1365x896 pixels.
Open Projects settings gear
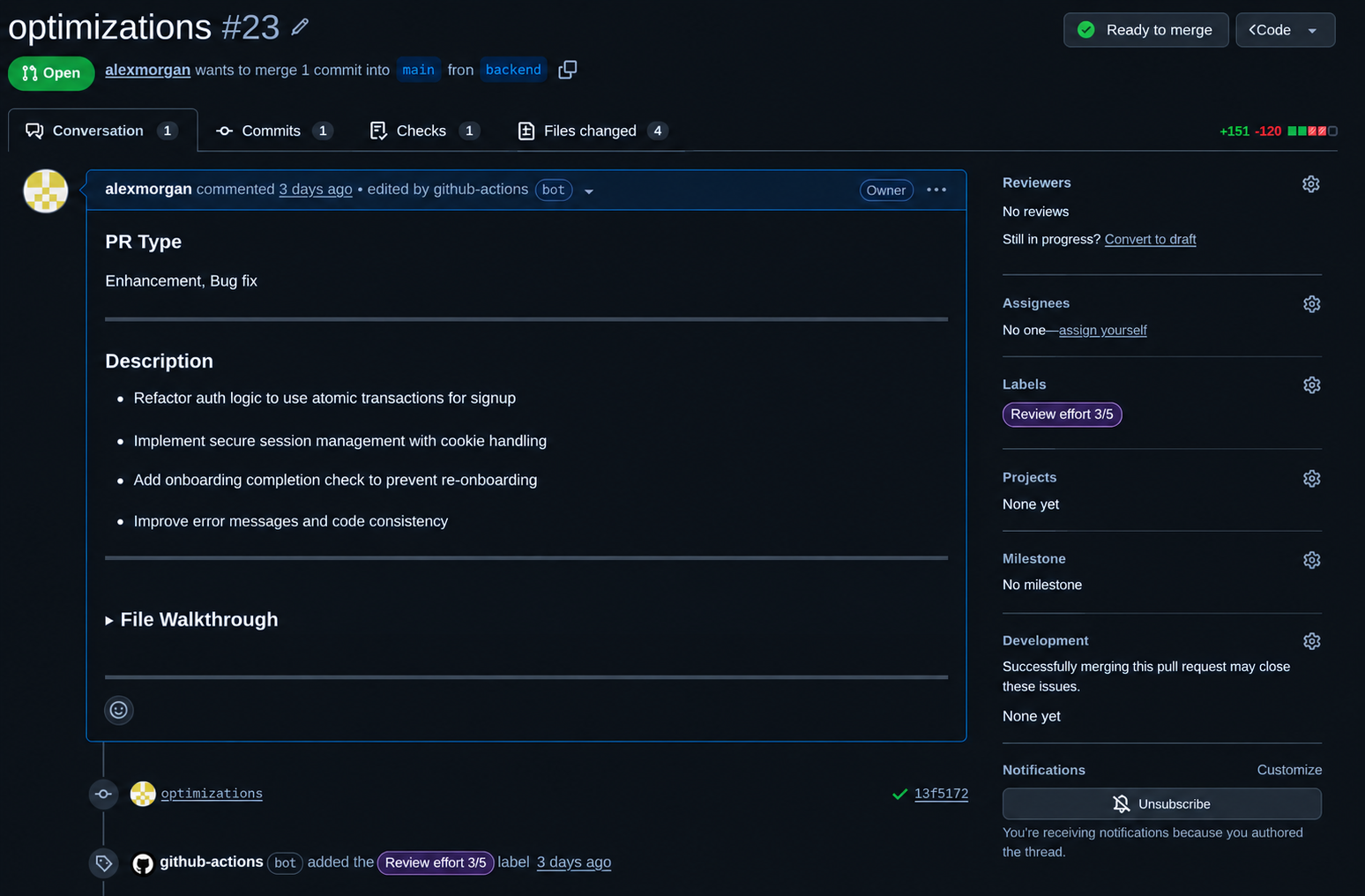point(1311,479)
